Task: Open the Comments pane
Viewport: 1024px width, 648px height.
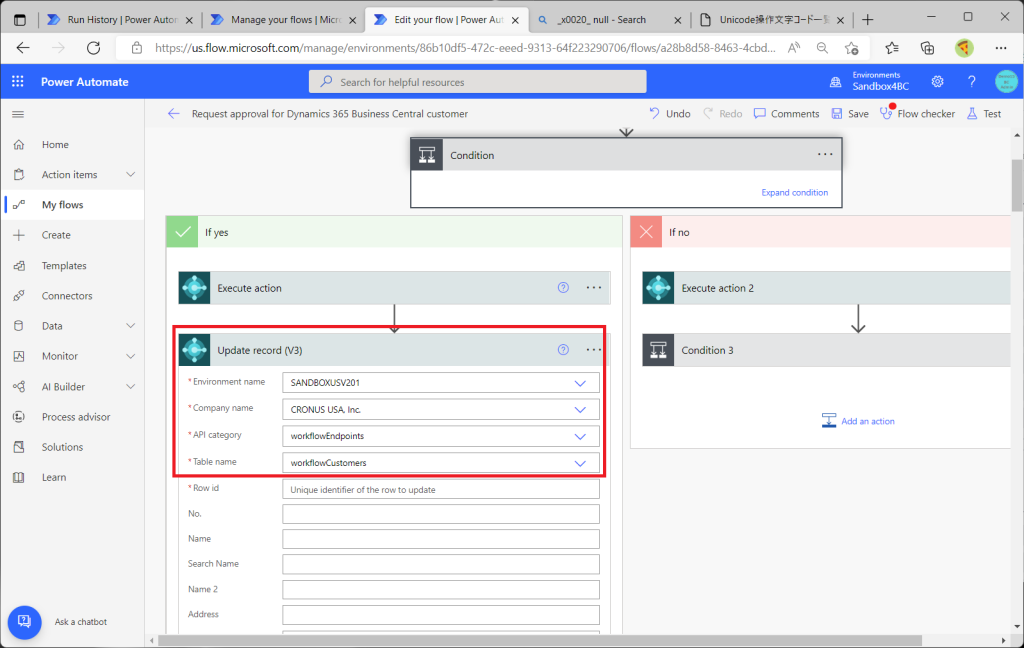Action: point(786,114)
